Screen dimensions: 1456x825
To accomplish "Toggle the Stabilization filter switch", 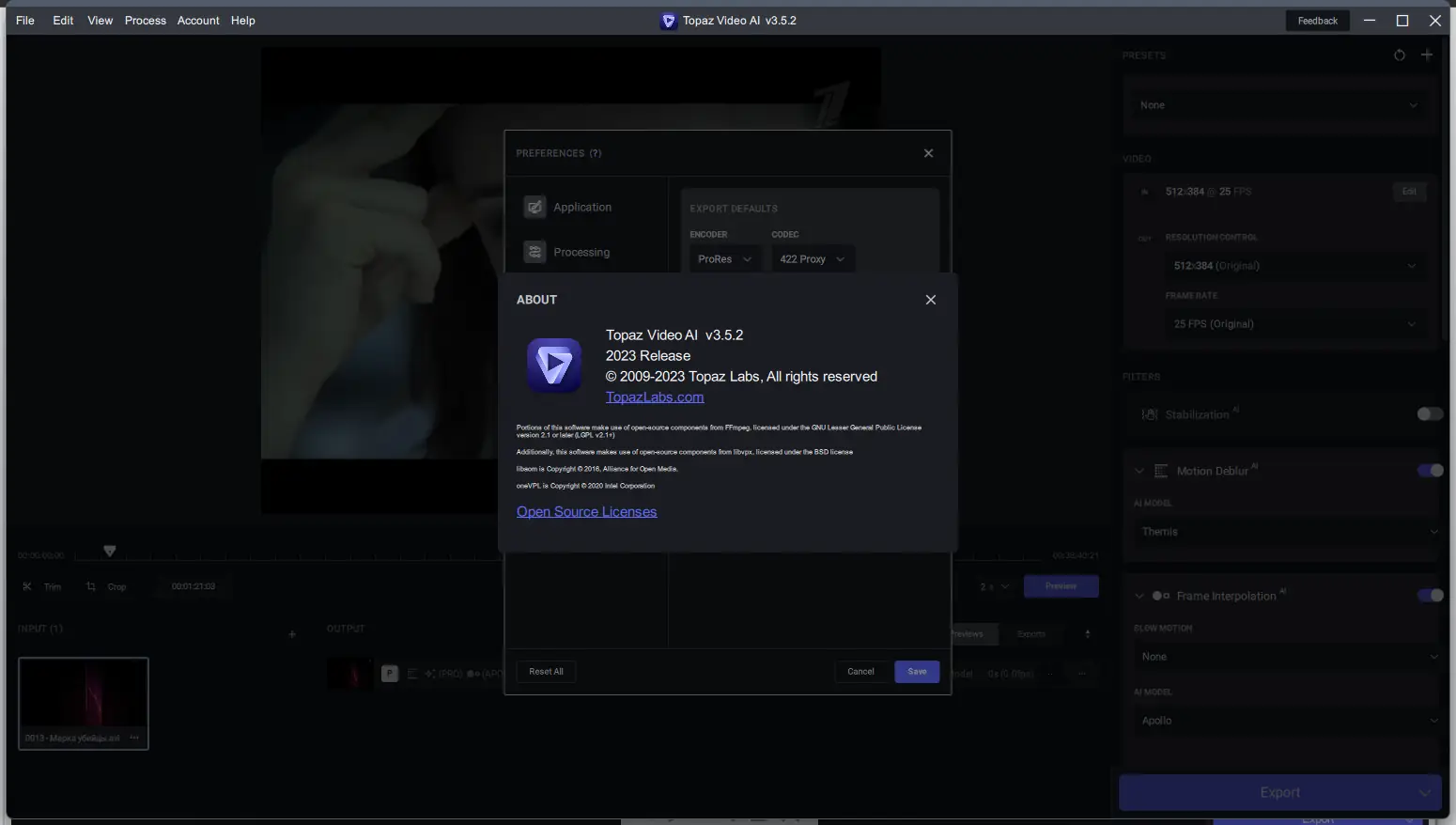I will coord(1430,414).
